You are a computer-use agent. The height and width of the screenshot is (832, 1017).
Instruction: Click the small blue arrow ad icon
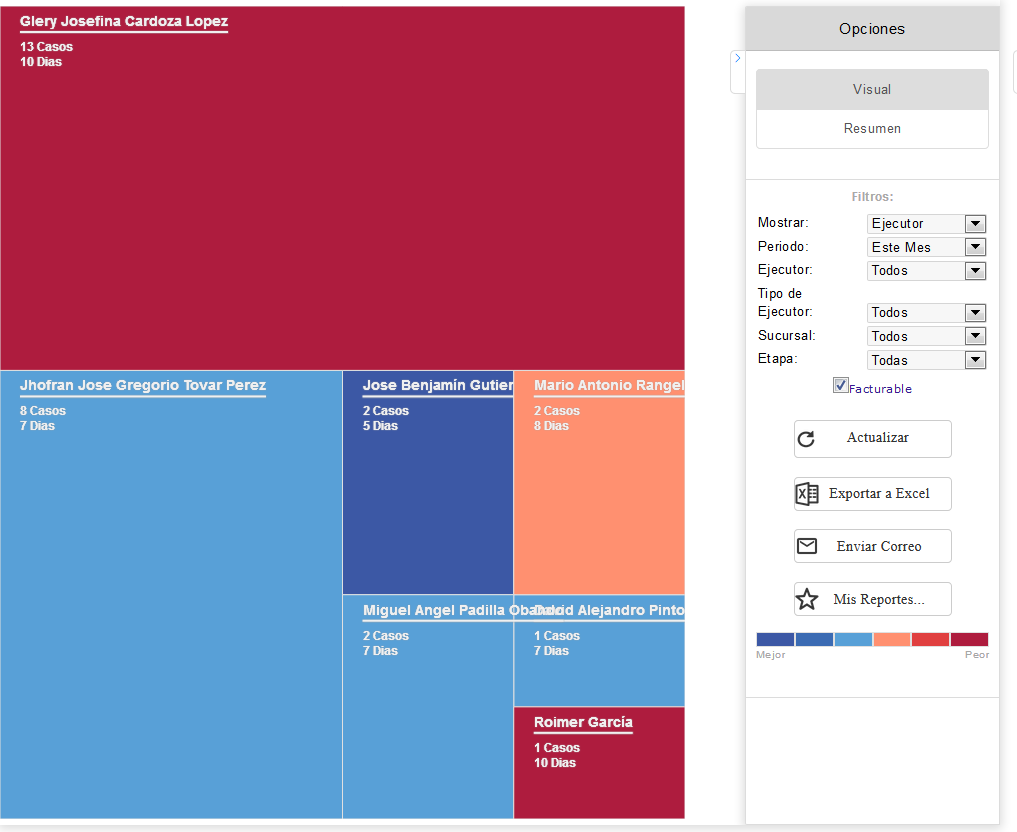pyautogui.click(x=738, y=58)
